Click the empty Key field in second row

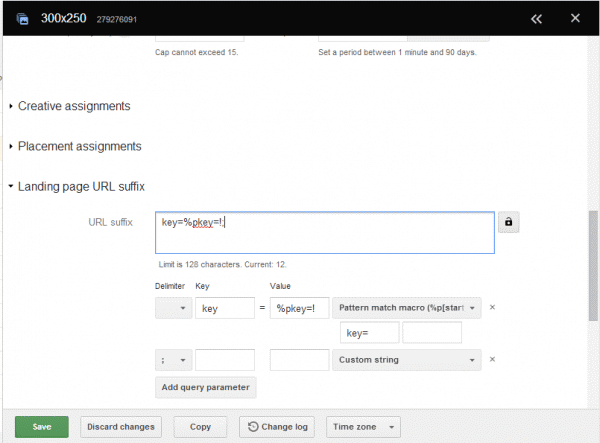pos(225,360)
